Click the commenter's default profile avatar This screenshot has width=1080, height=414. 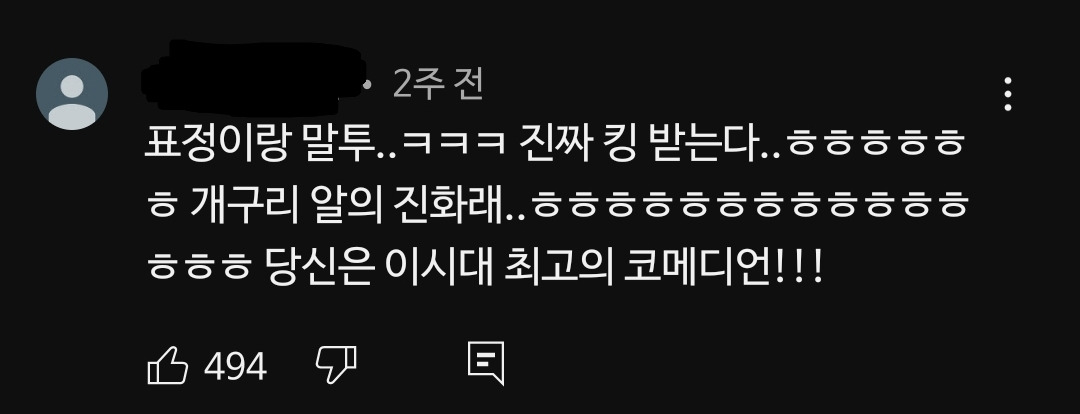tap(72, 94)
